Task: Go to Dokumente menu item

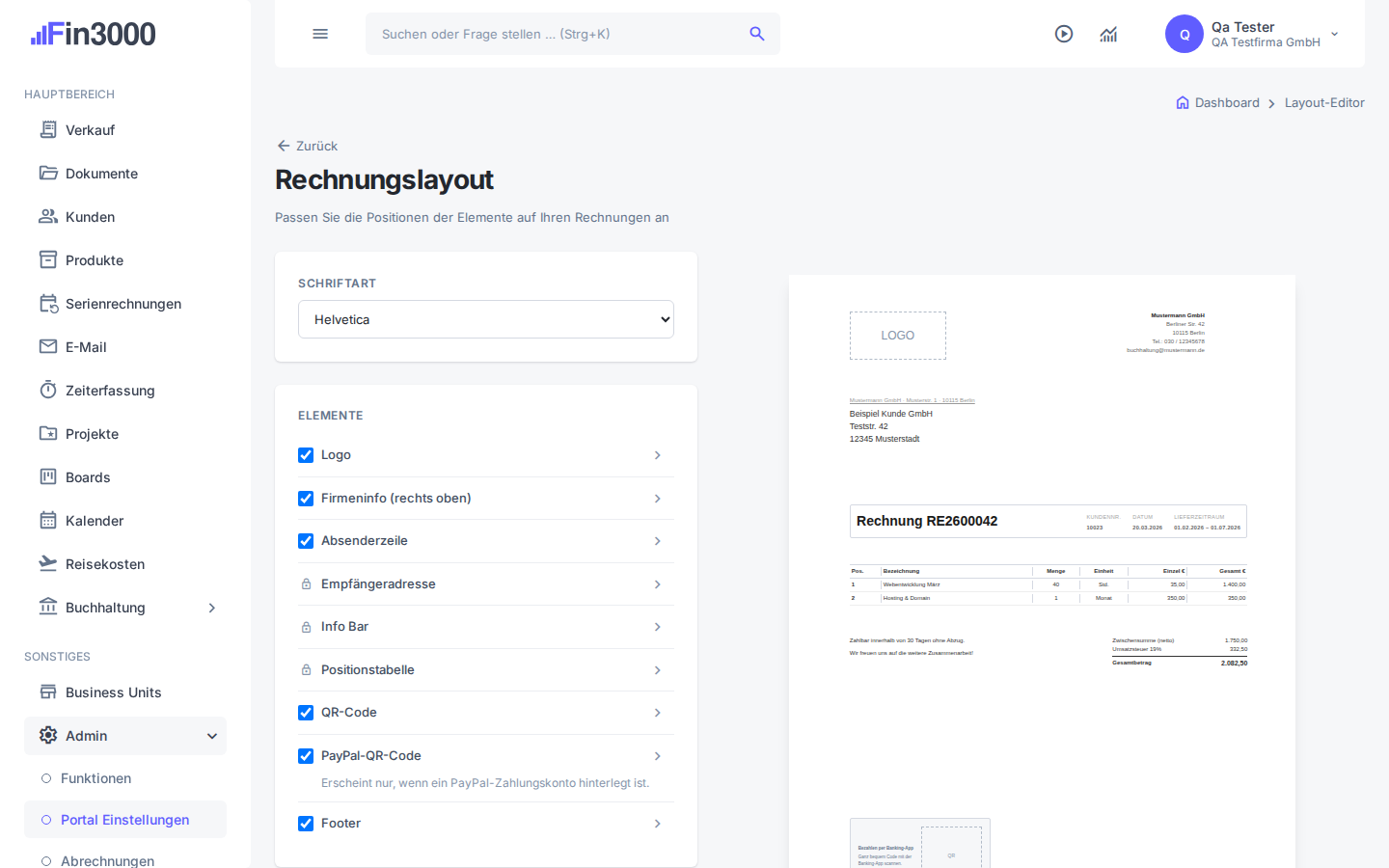Action: pos(125,174)
